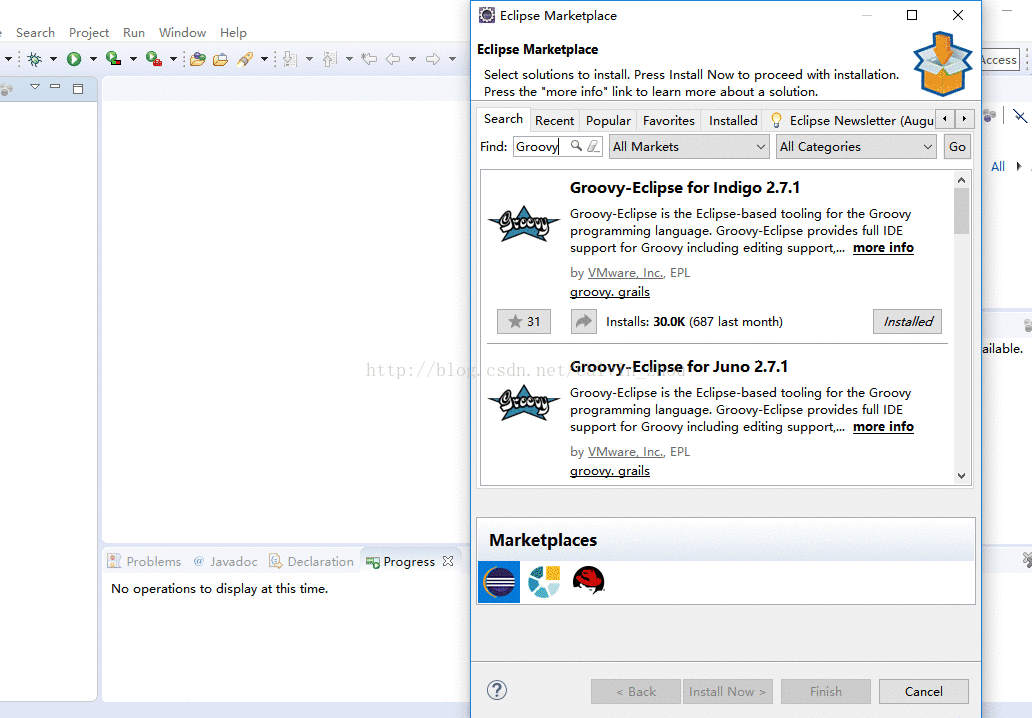Open the Debug dropdown arrow
The height and width of the screenshot is (718, 1032).
53,59
